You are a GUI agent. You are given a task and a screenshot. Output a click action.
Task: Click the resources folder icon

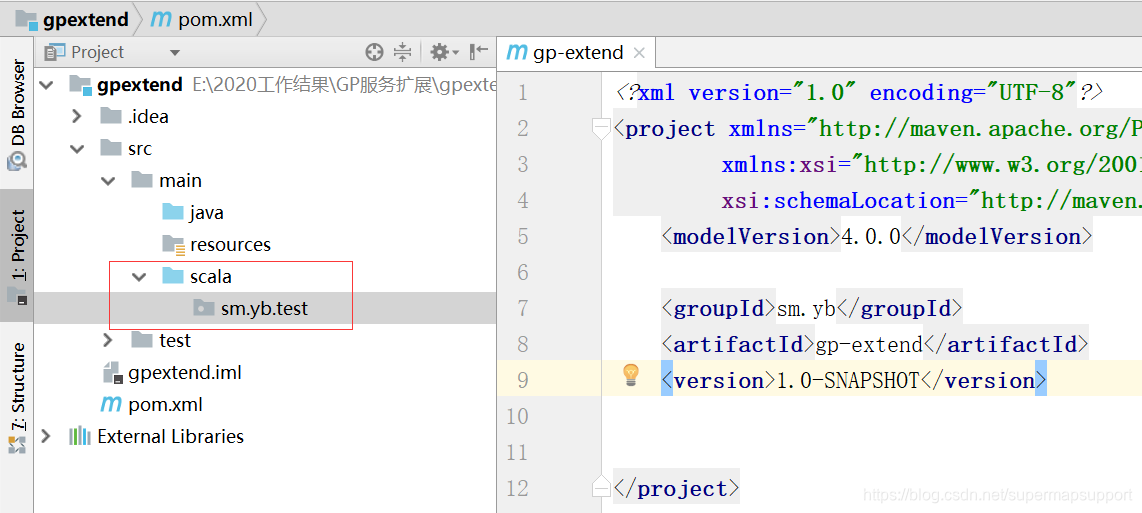[173, 244]
